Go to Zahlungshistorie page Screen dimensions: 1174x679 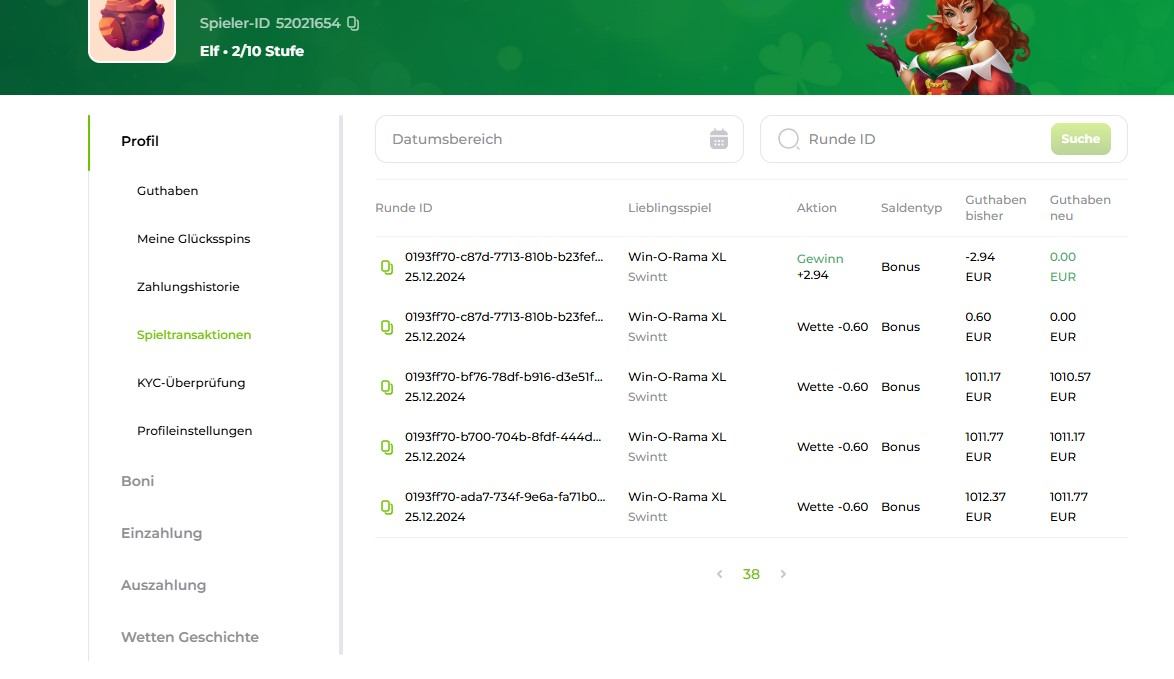188,287
